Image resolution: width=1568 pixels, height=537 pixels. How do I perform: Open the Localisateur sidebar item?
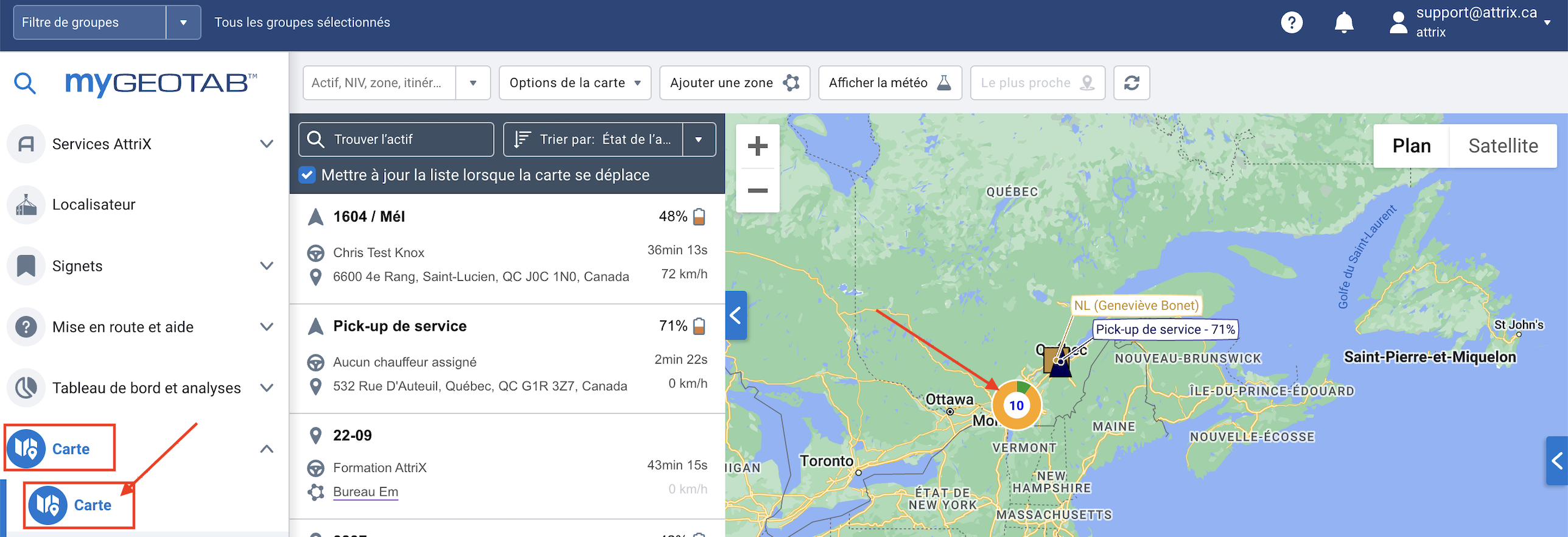point(94,205)
